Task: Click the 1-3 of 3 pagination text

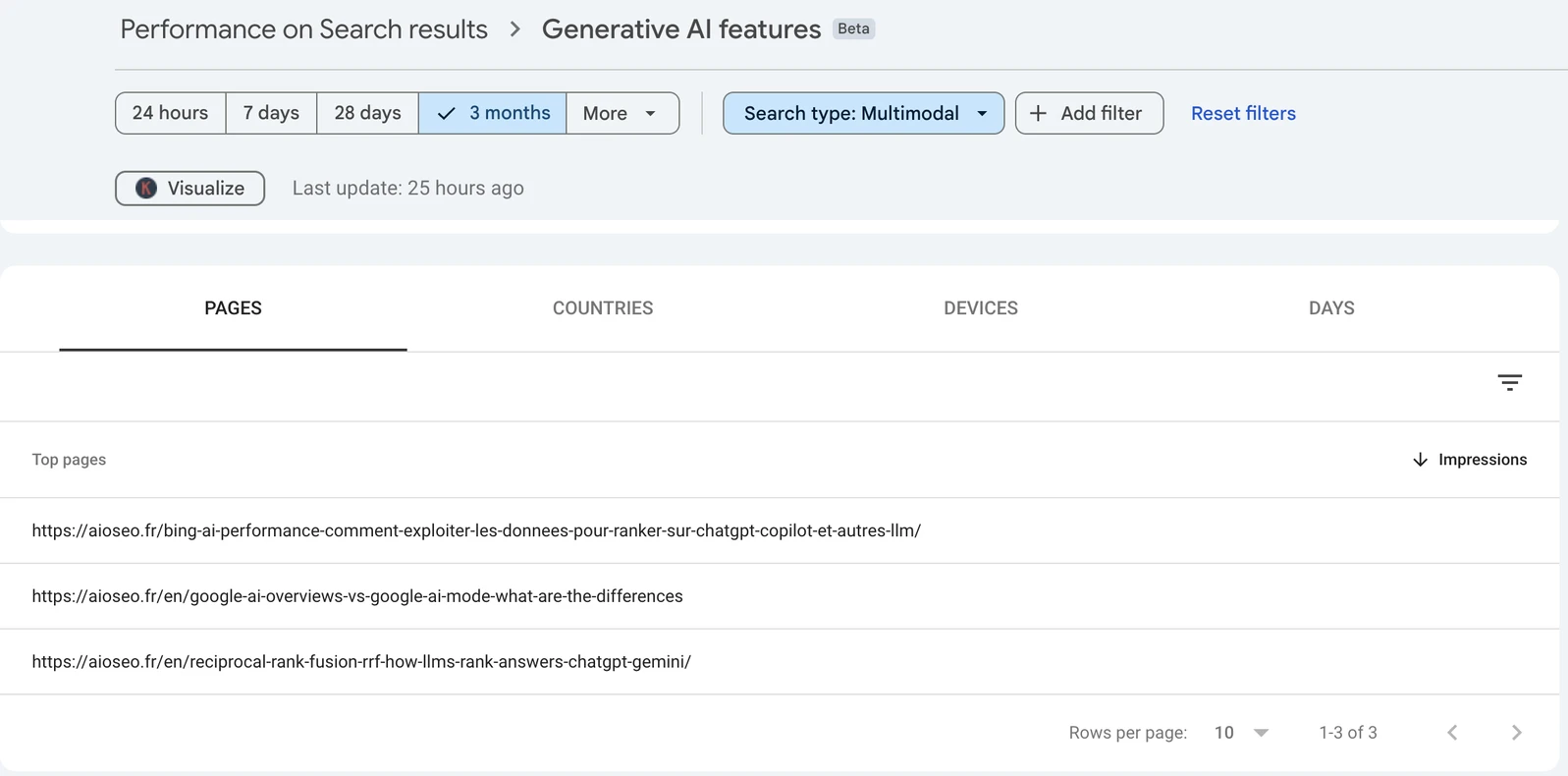Action: 1348,733
